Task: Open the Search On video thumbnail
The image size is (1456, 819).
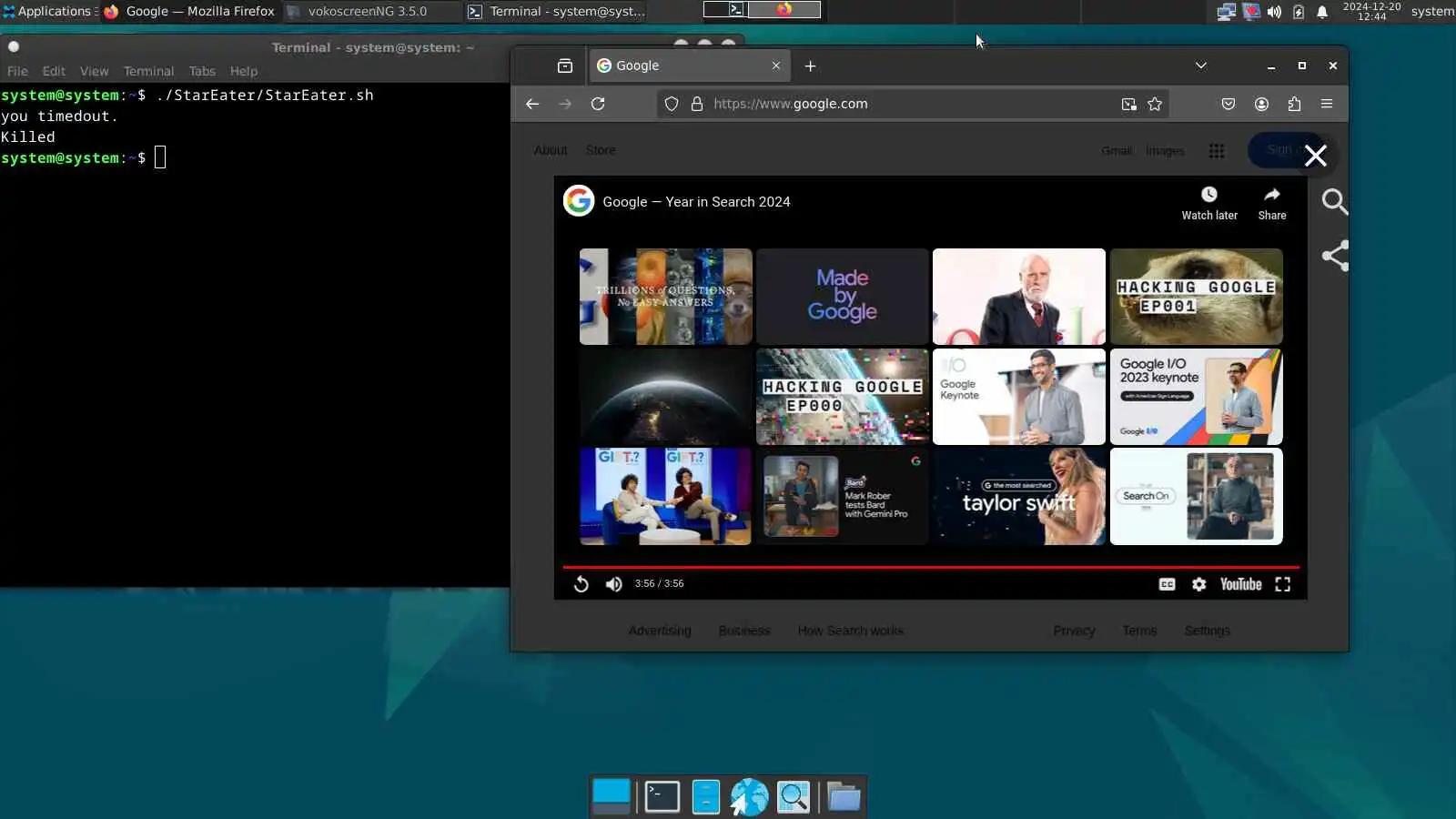Action: pos(1197,497)
